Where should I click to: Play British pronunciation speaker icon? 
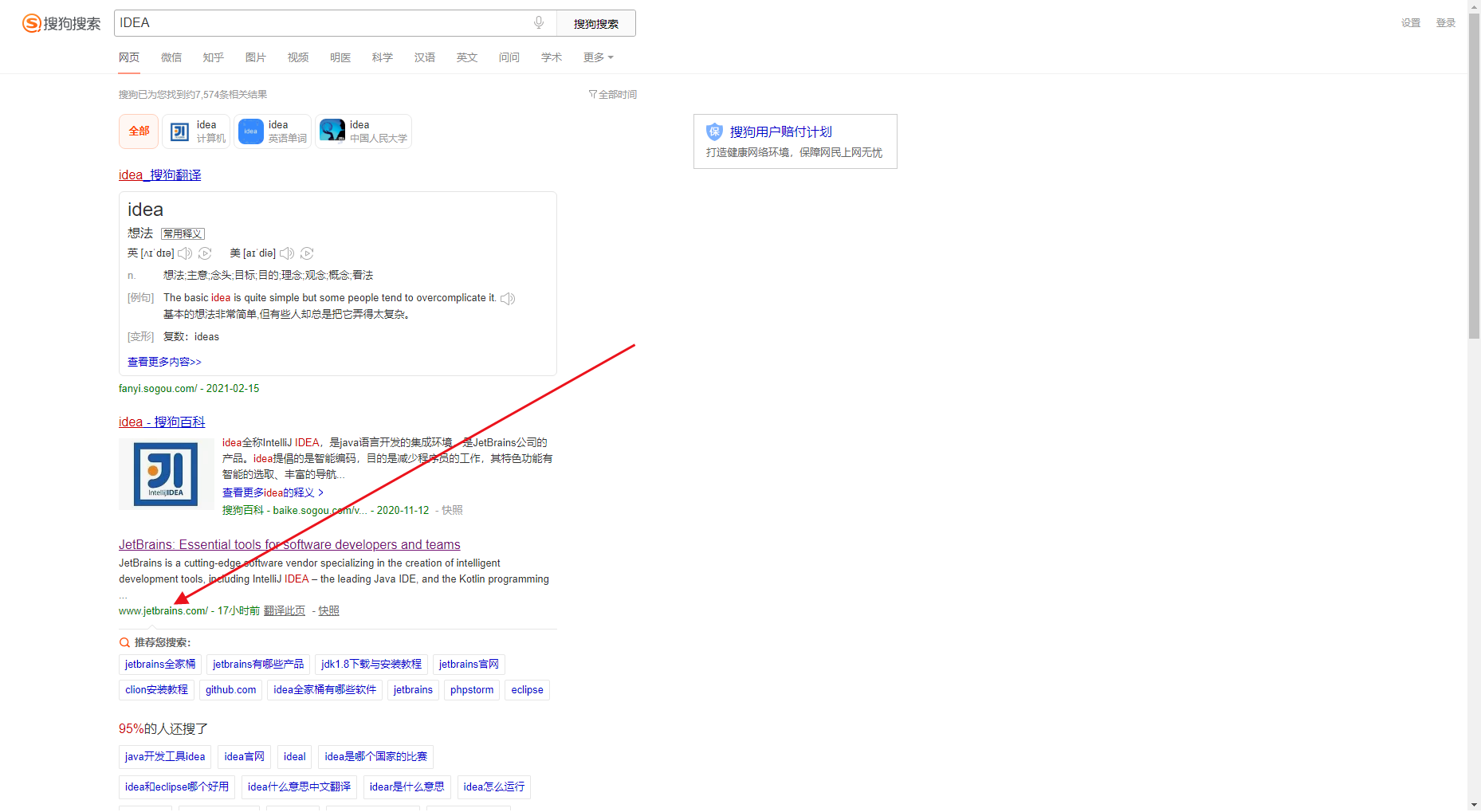pos(185,253)
